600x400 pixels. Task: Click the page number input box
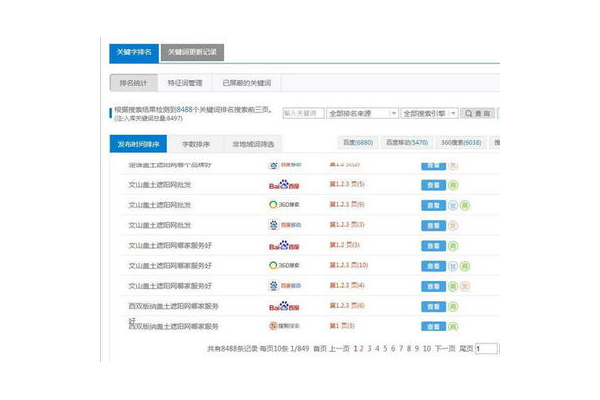[487, 349]
